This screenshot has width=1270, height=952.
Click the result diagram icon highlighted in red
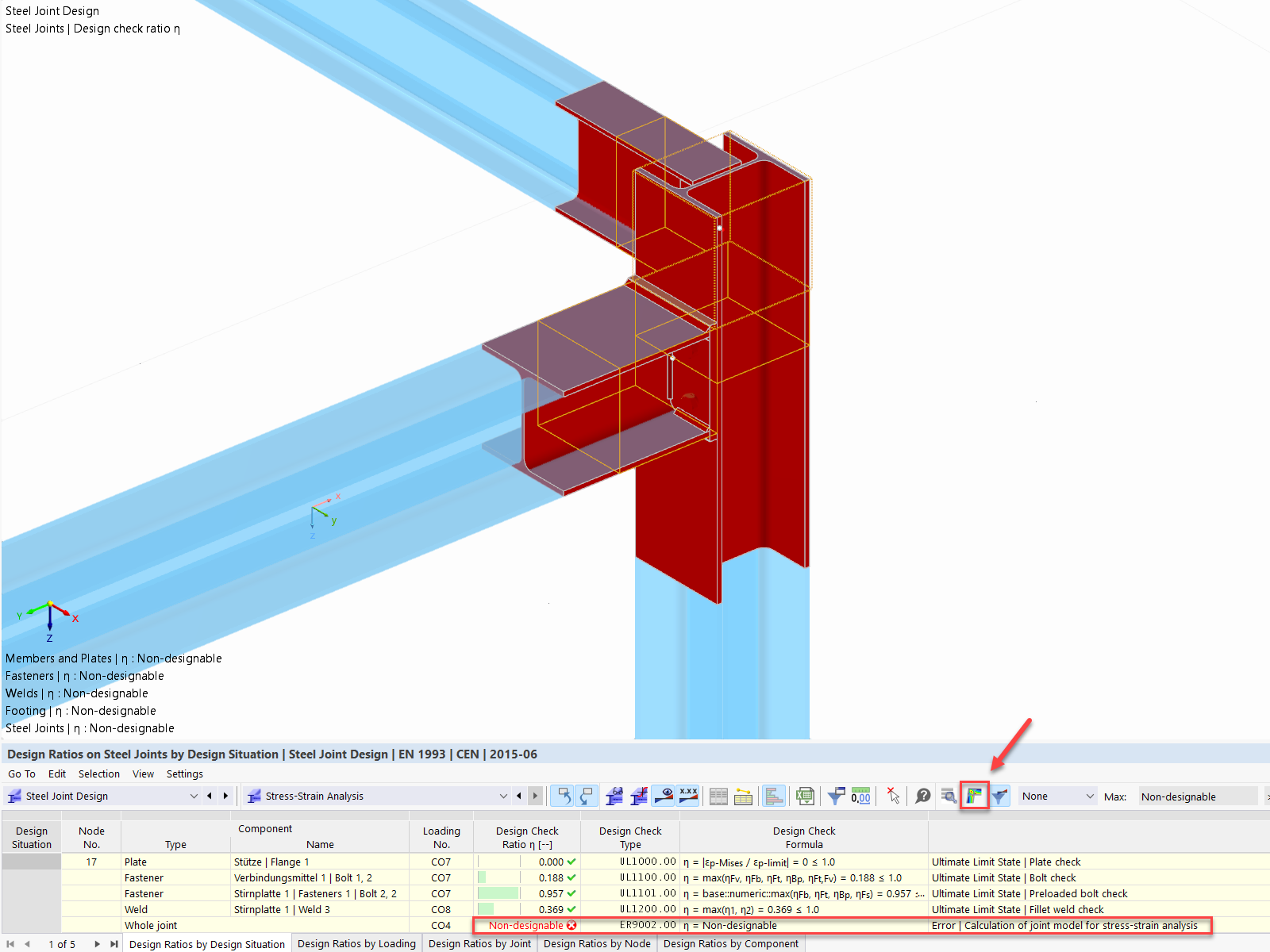point(974,796)
